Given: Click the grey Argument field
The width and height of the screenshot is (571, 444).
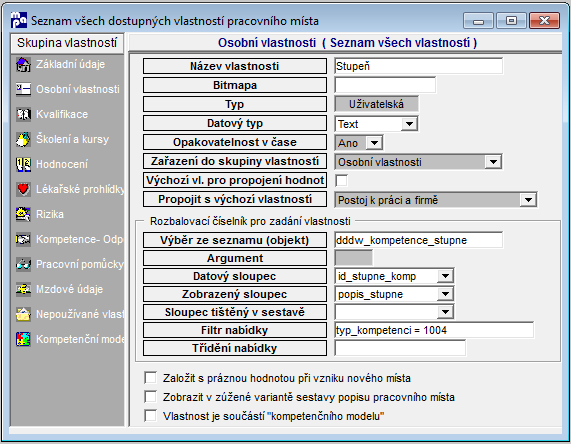Looking at the screenshot, I should (354, 258).
